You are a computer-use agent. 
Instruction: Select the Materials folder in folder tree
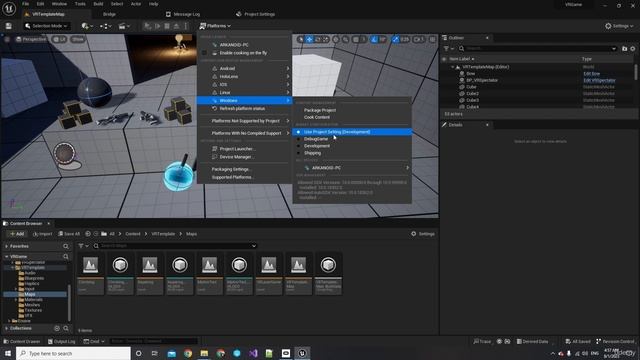point(33,300)
